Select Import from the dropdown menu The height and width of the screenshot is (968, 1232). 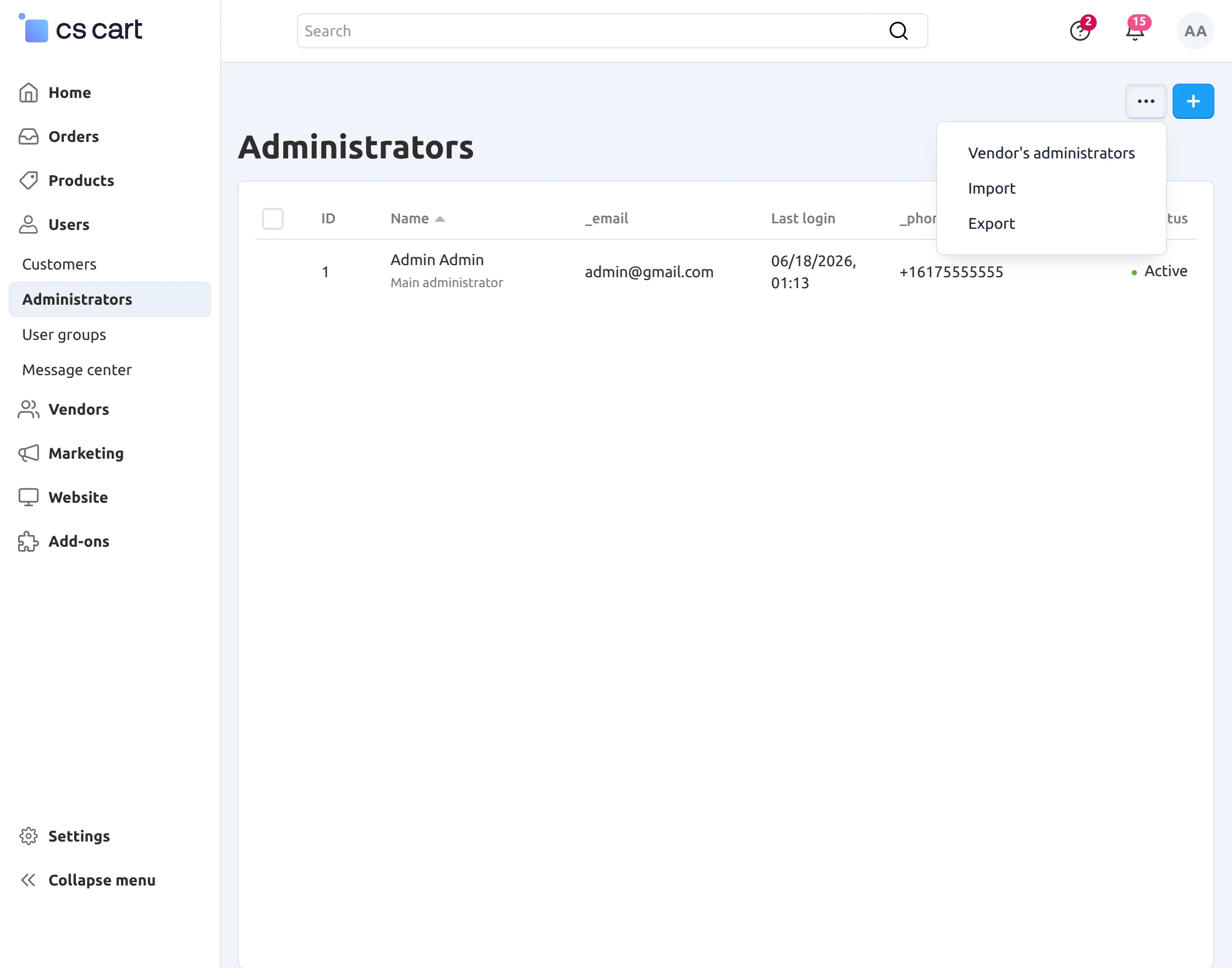pyautogui.click(x=991, y=188)
